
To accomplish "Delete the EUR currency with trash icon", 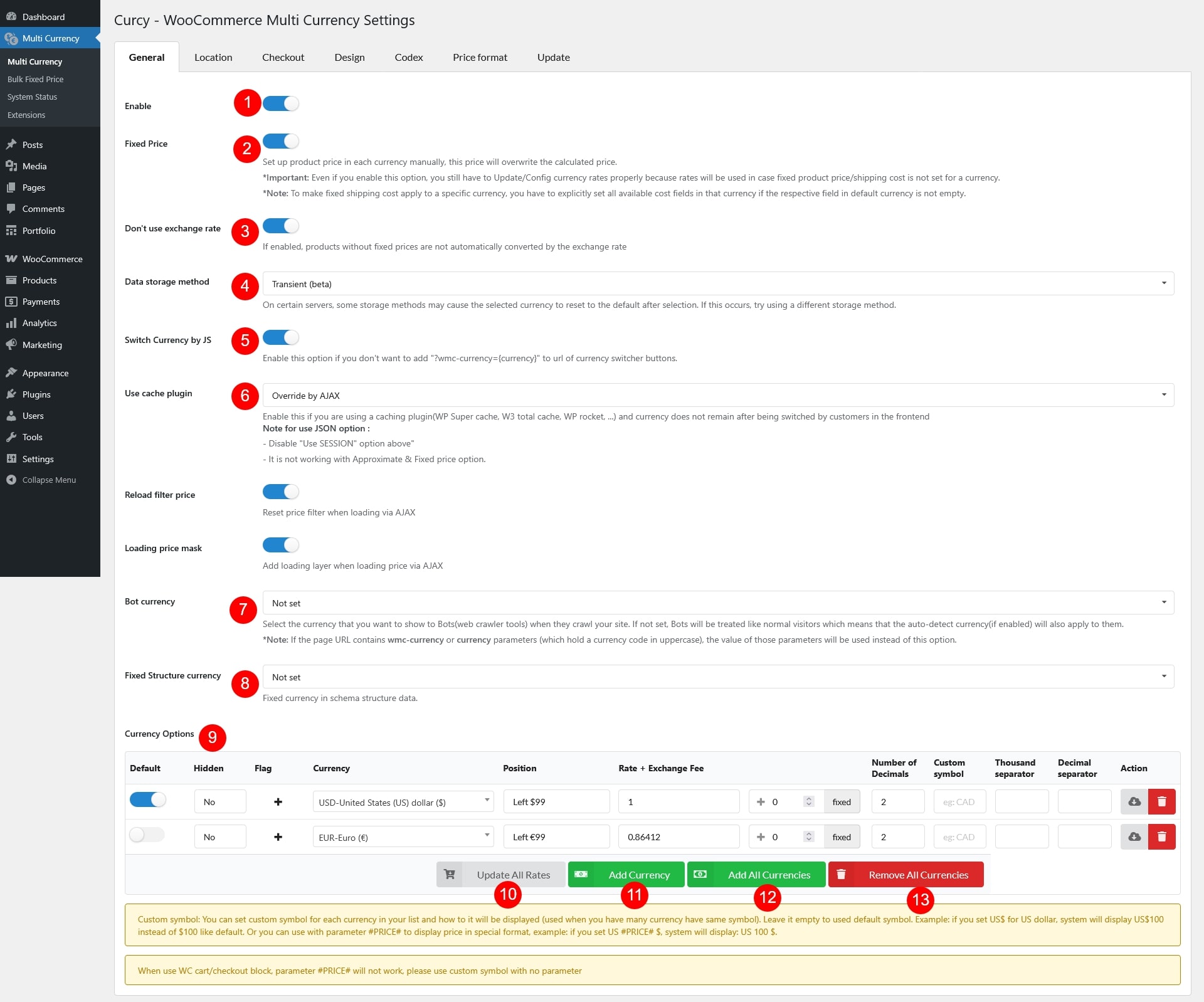I will click(1161, 836).
